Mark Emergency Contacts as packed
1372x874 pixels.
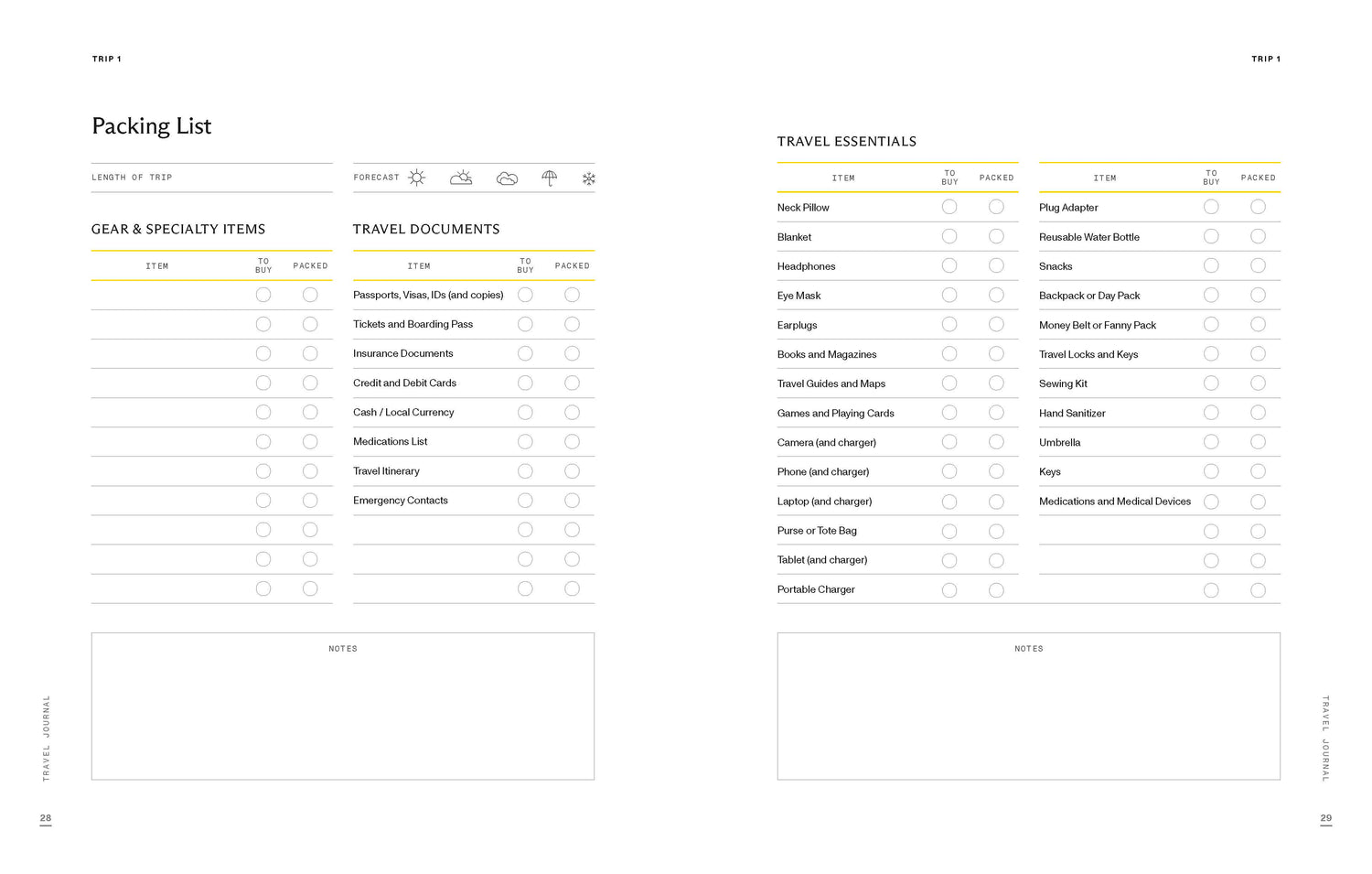(572, 501)
